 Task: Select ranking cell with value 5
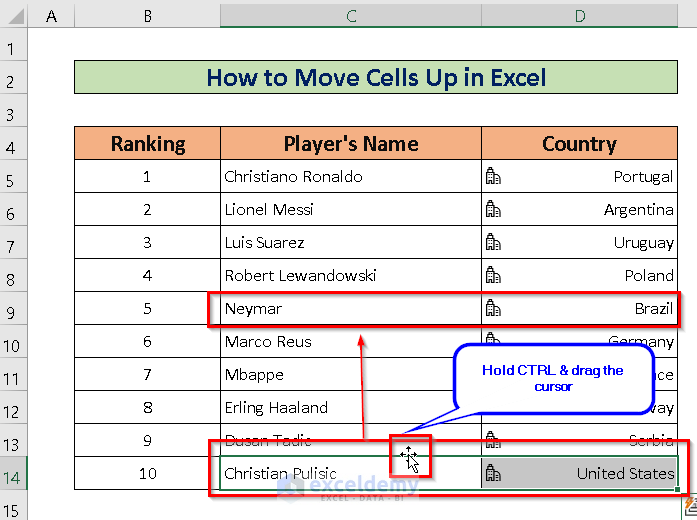pyautogui.click(x=148, y=308)
